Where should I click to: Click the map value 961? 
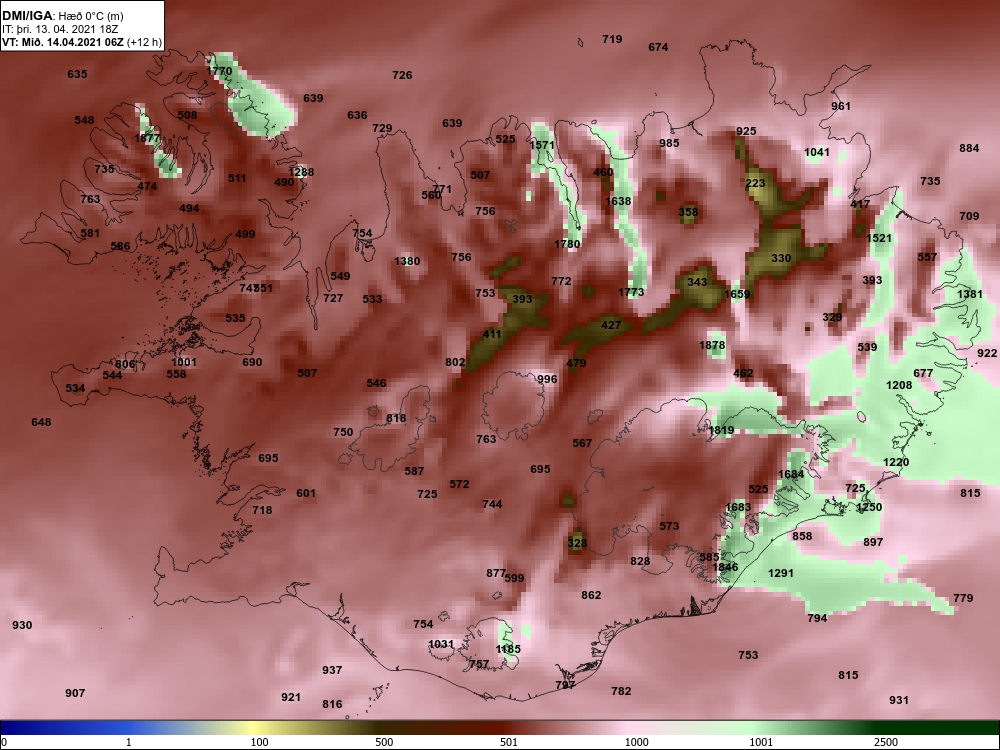tap(841, 107)
